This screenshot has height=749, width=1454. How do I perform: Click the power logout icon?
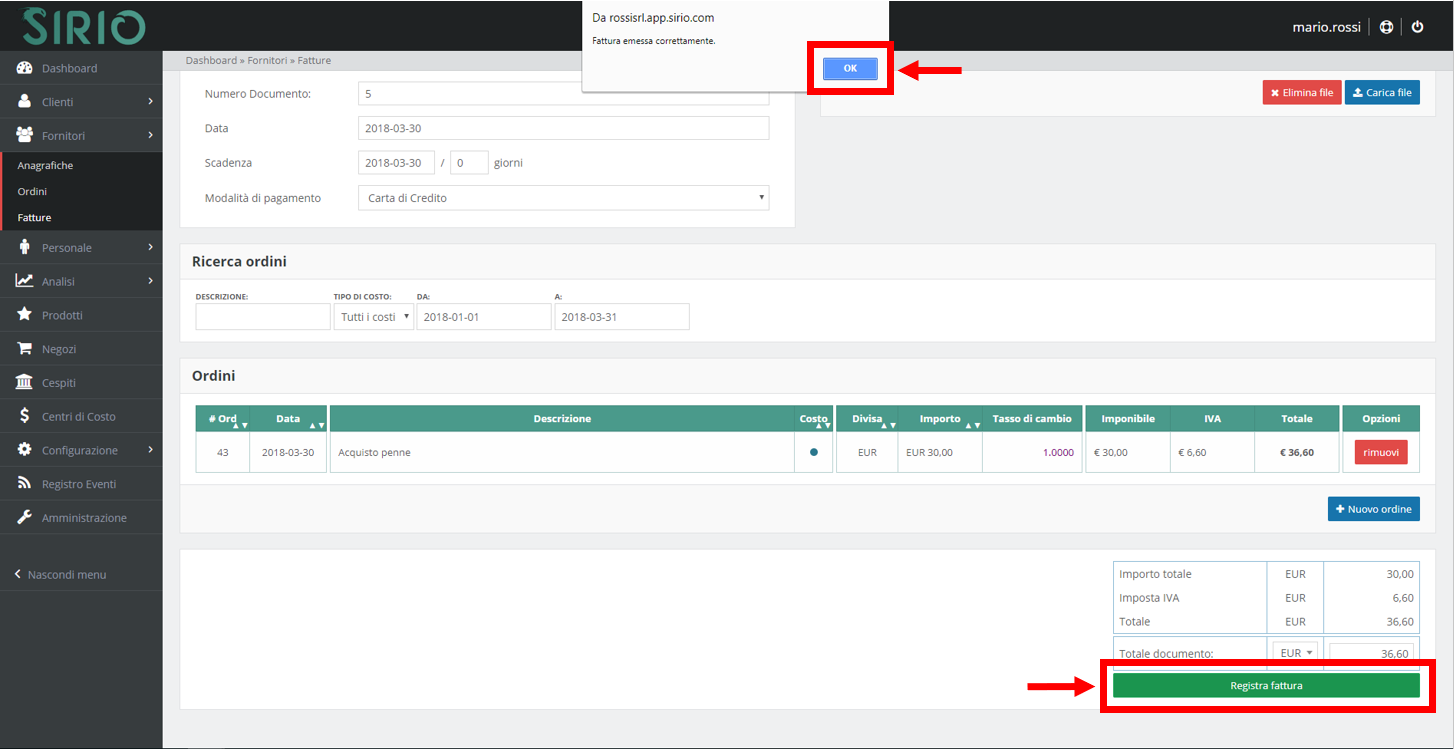click(x=1417, y=27)
